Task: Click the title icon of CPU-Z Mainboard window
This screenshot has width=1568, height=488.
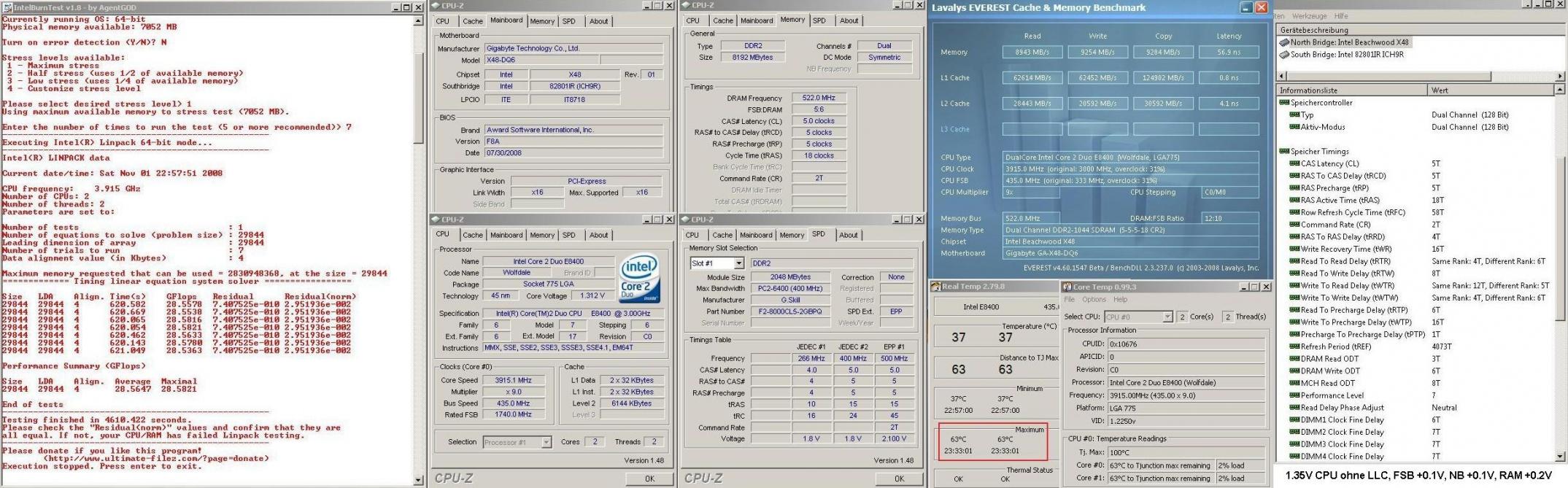Action: (x=436, y=6)
